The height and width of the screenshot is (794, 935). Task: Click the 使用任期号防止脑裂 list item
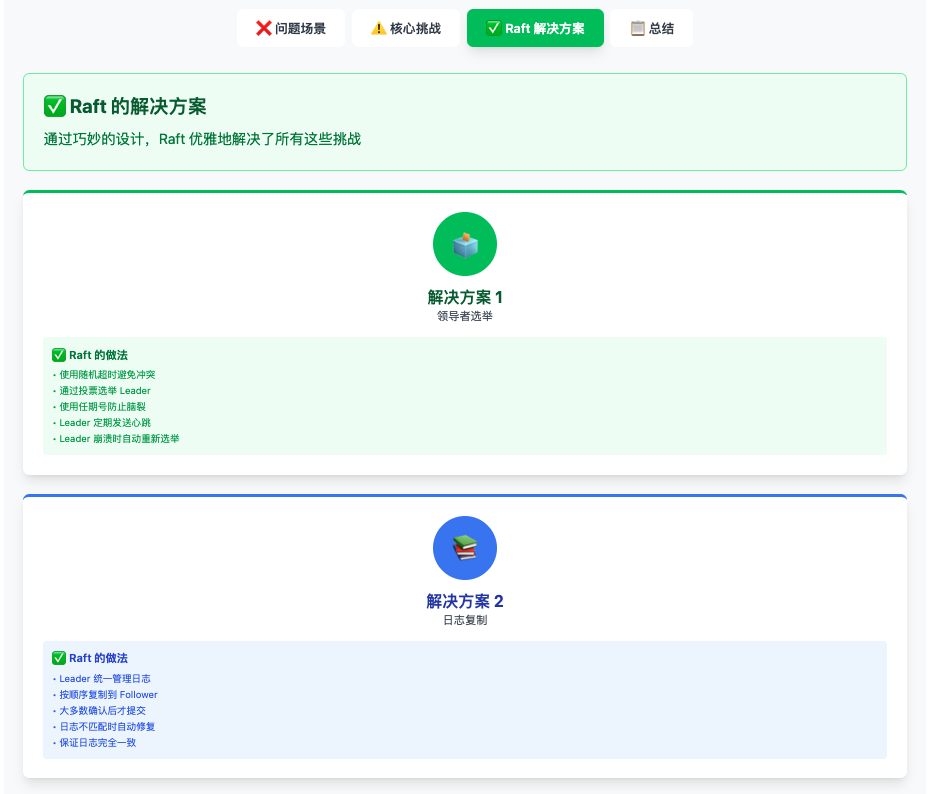(102, 406)
